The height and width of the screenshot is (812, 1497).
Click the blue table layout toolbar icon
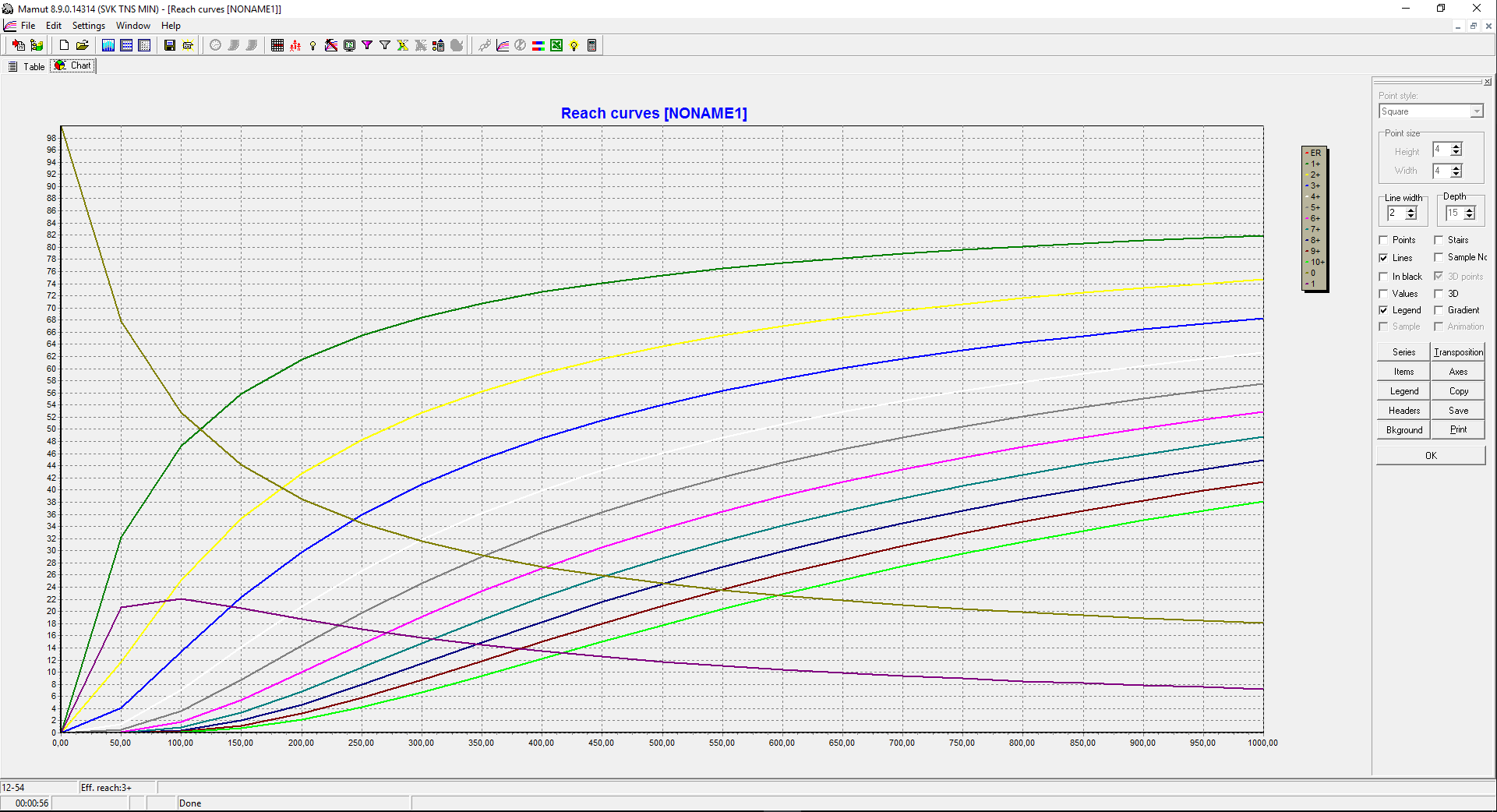pyautogui.click(x=126, y=45)
